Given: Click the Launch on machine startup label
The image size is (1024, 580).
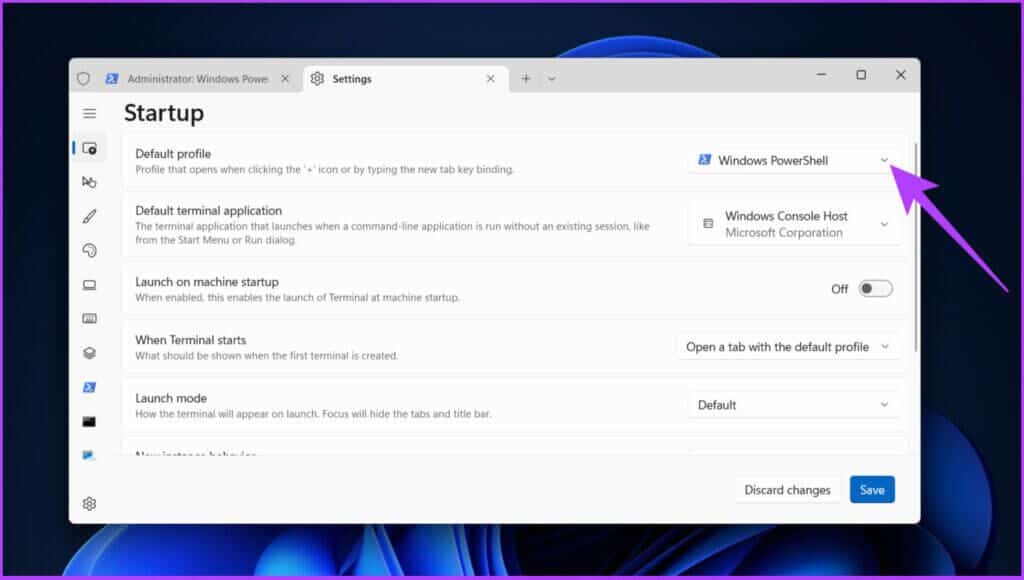Looking at the screenshot, I should (206, 282).
